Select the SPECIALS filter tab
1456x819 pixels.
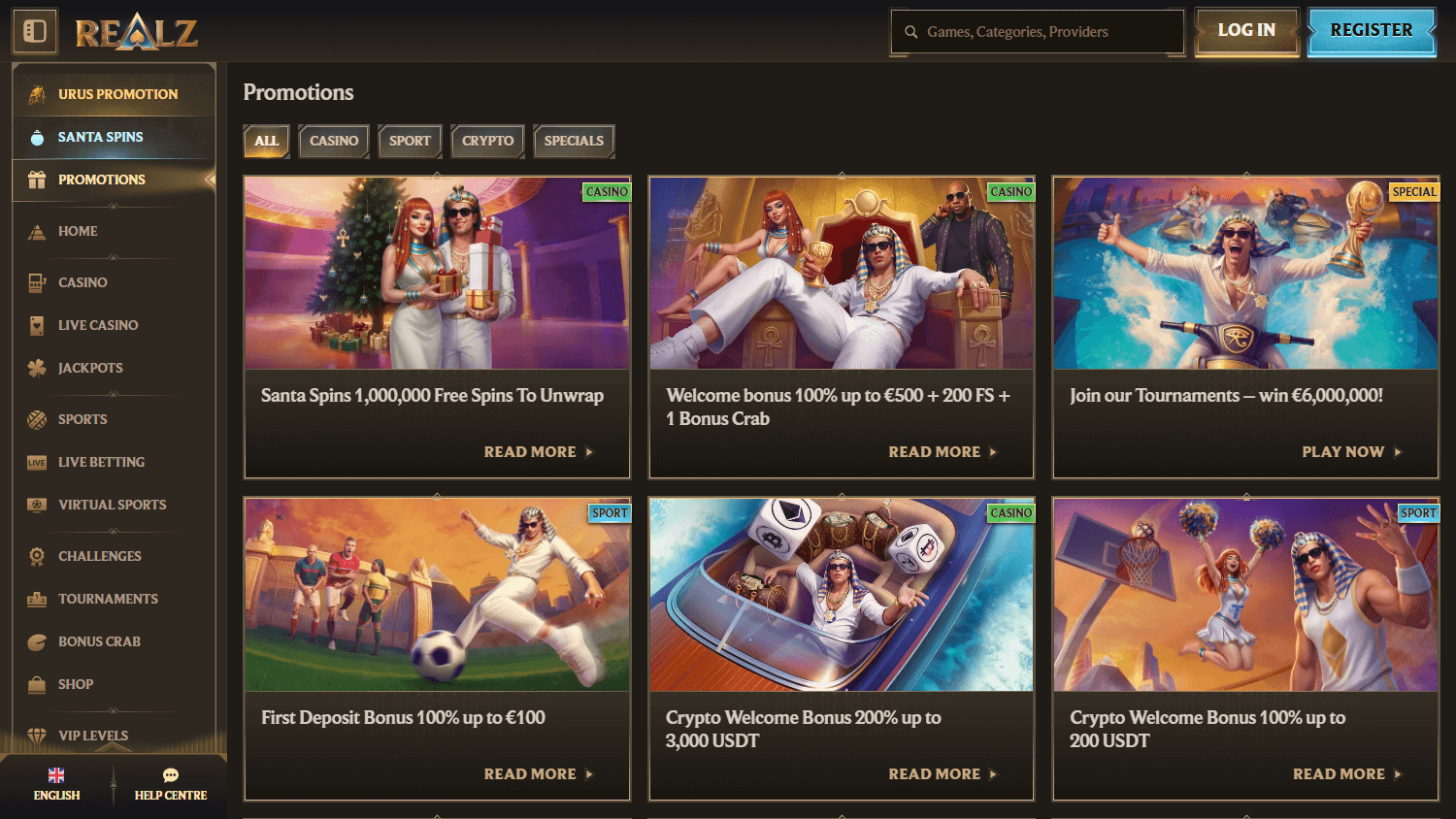click(x=574, y=141)
